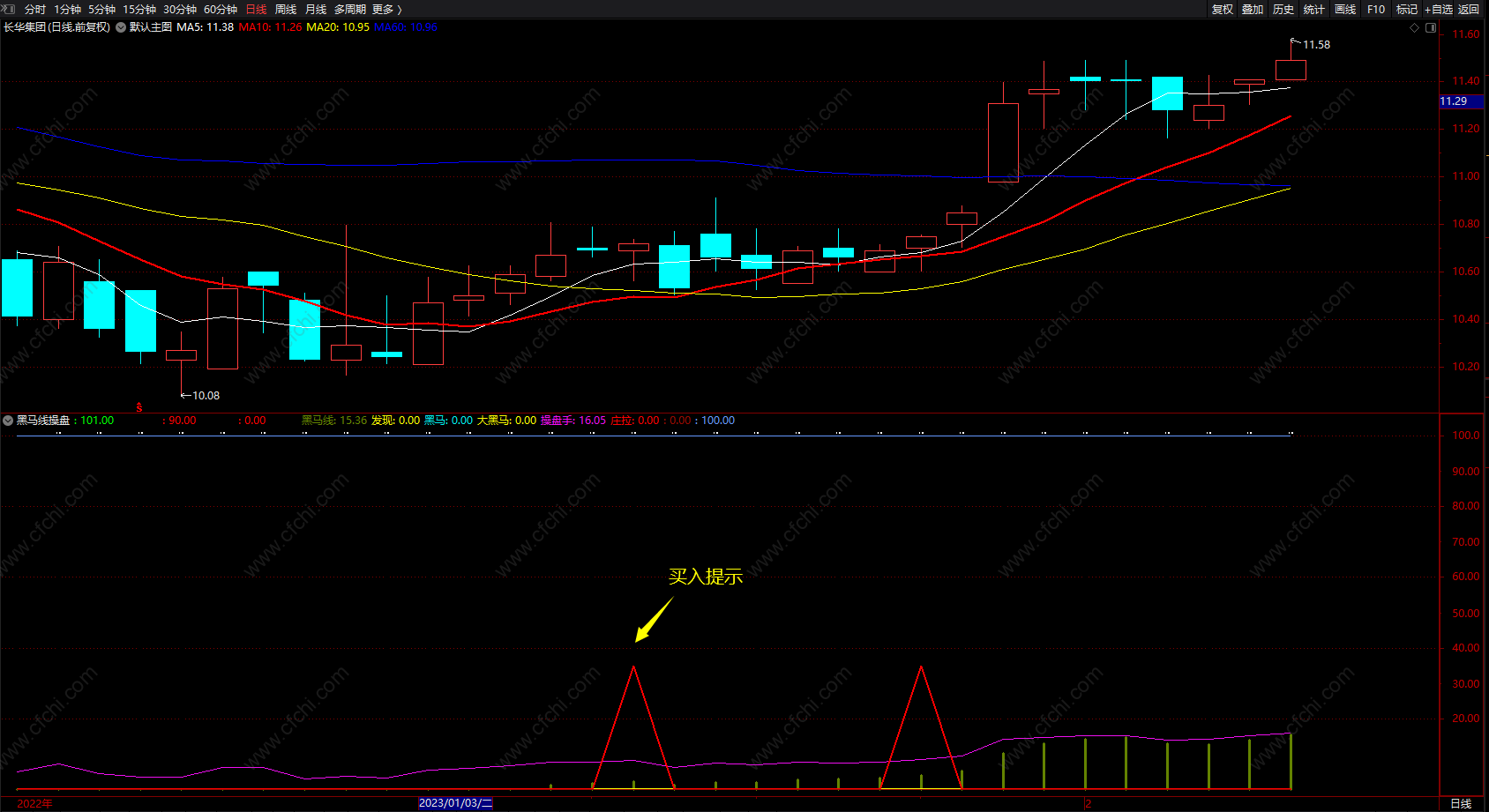
Task: Click the MA10: 11.26 label
Action: click(270, 27)
